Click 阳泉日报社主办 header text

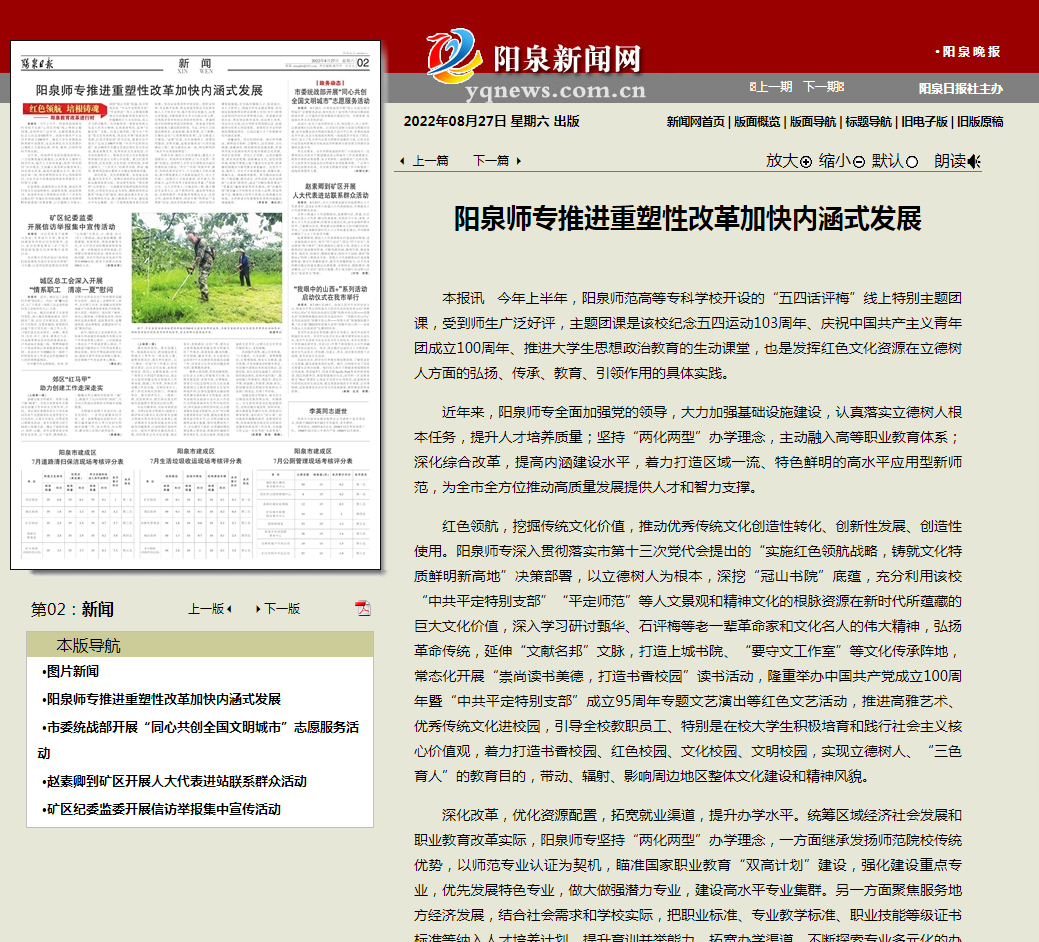click(961, 88)
